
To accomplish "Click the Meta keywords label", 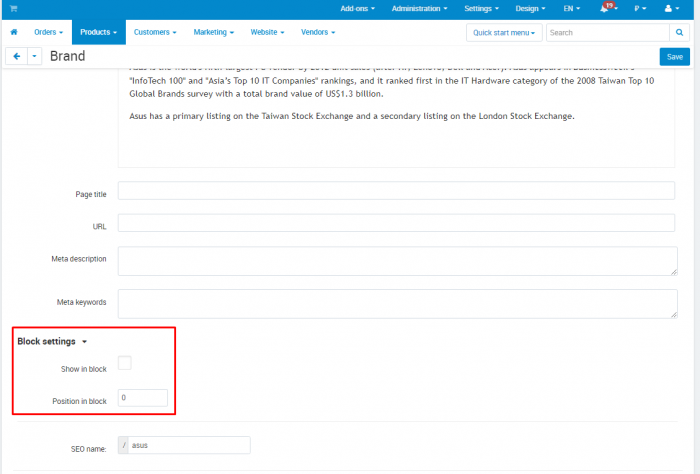I will [82, 302].
